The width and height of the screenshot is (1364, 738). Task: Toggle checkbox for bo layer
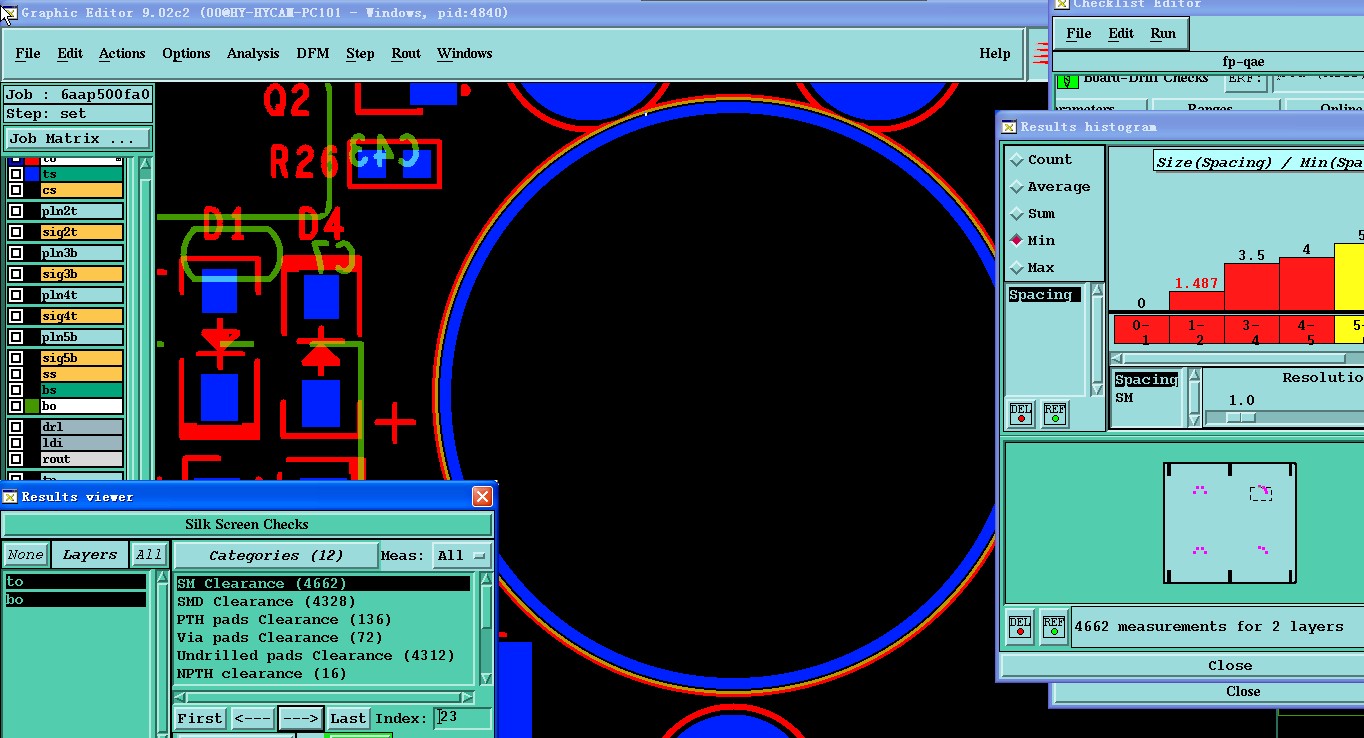[x=16, y=406]
